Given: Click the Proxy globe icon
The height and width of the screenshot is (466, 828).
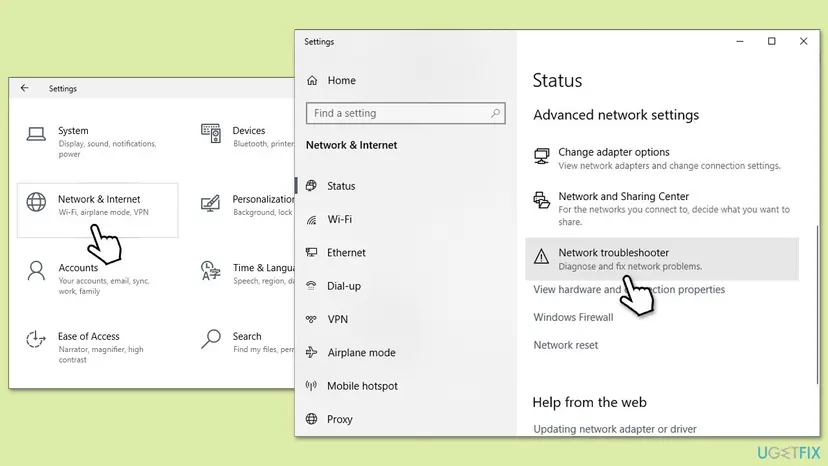Looking at the screenshot, I should point(312,419).
